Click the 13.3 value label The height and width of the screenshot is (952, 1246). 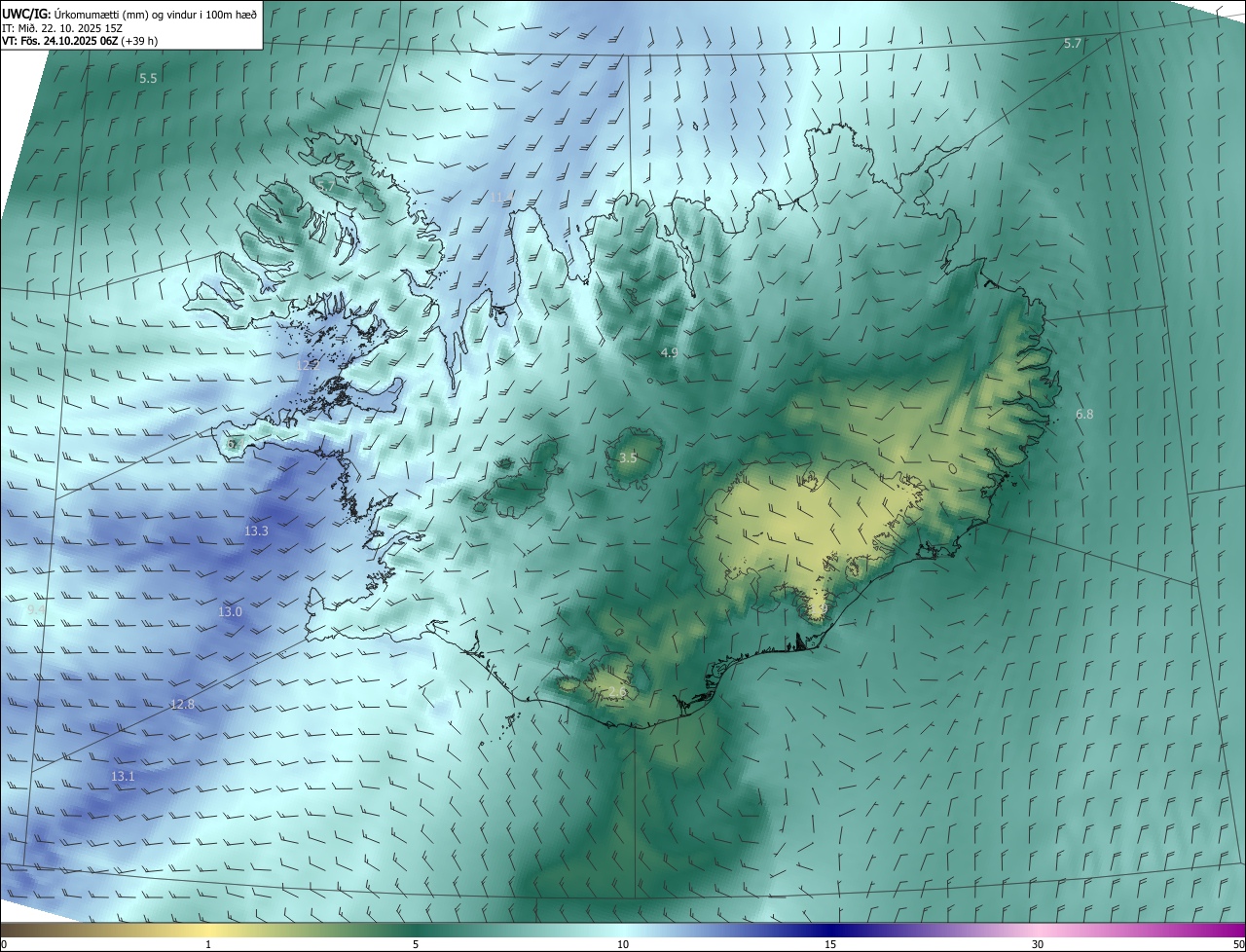pyautogui.click(x=256, y=531)
